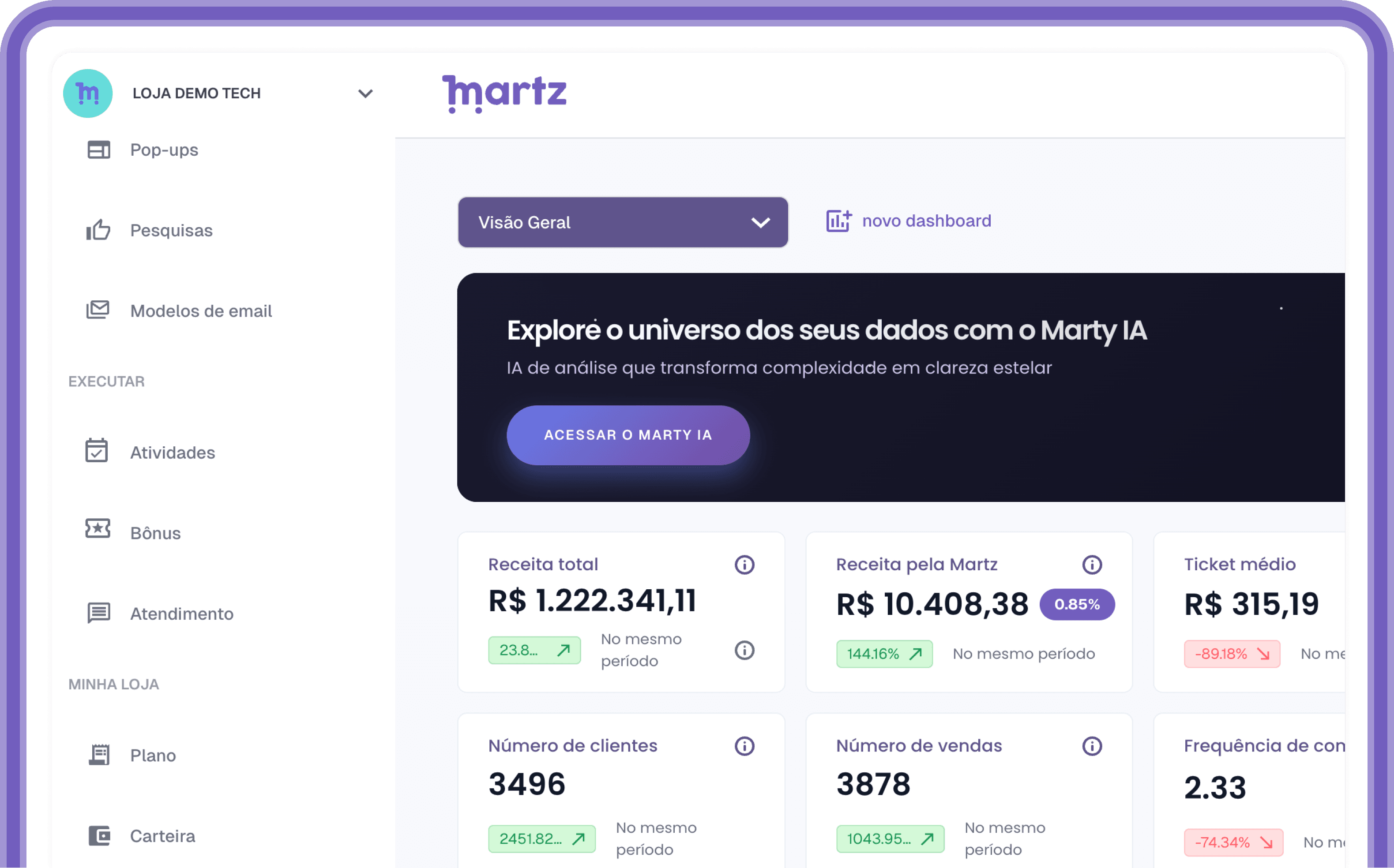Click the Modelos de email envelope icon
Image resolution: width=1394 pixels, height=868 pixels.
coord(98,310)
